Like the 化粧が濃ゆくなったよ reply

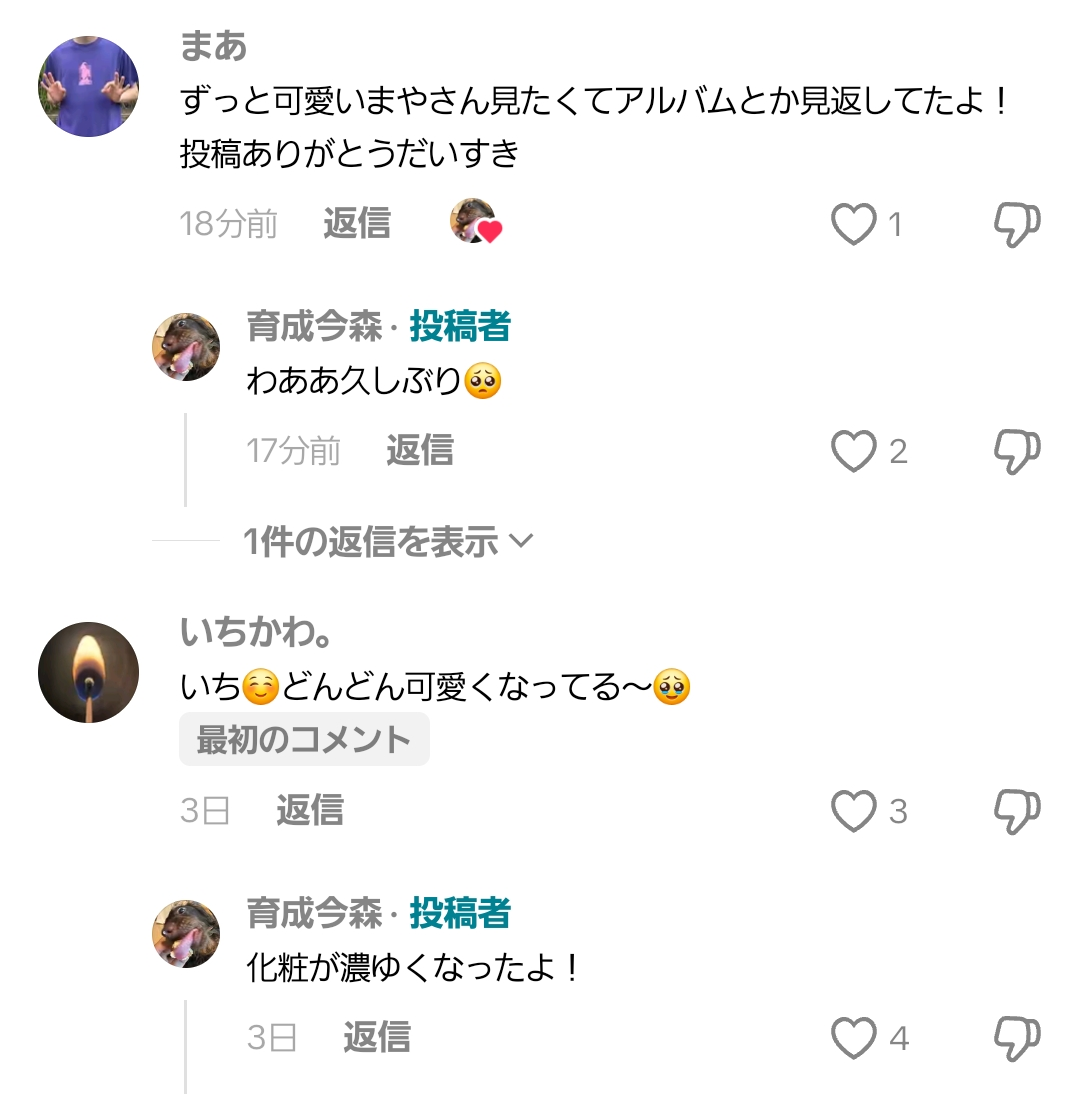click(854, 1038)
